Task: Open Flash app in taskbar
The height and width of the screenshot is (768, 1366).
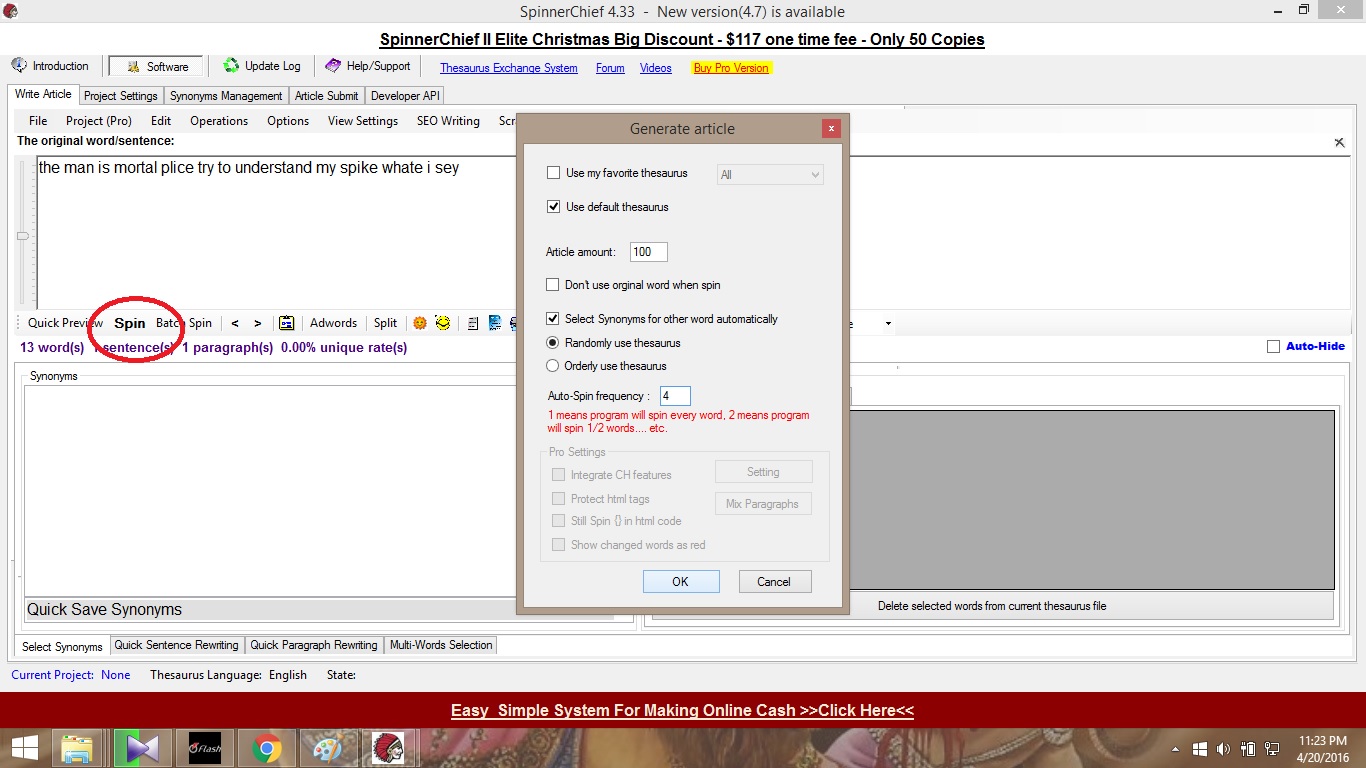Action: (x=205, y=748)
